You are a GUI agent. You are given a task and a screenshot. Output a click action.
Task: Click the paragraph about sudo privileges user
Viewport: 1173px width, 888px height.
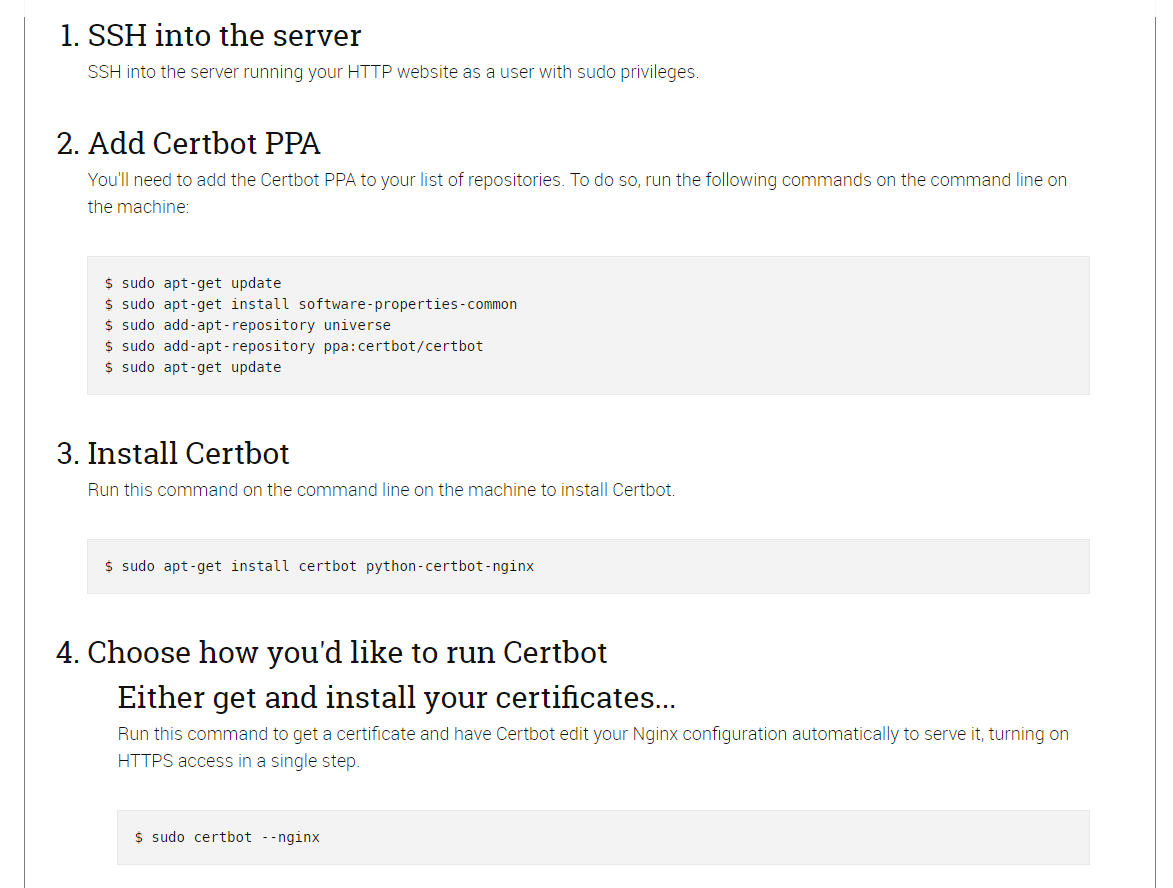coord(393,72)
